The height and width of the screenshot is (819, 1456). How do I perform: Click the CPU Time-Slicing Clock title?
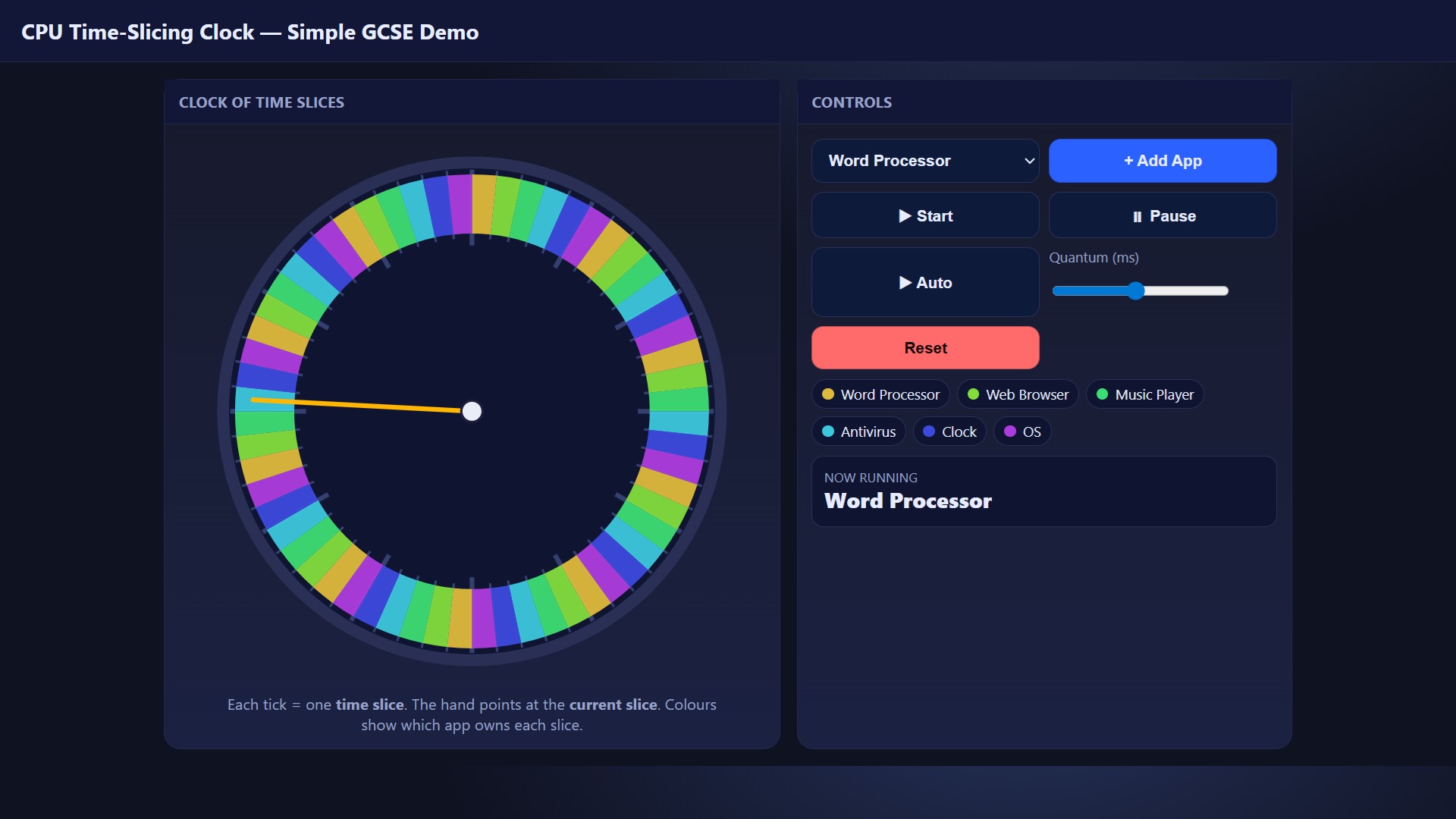pyautogui.click(x=249, y=32)
